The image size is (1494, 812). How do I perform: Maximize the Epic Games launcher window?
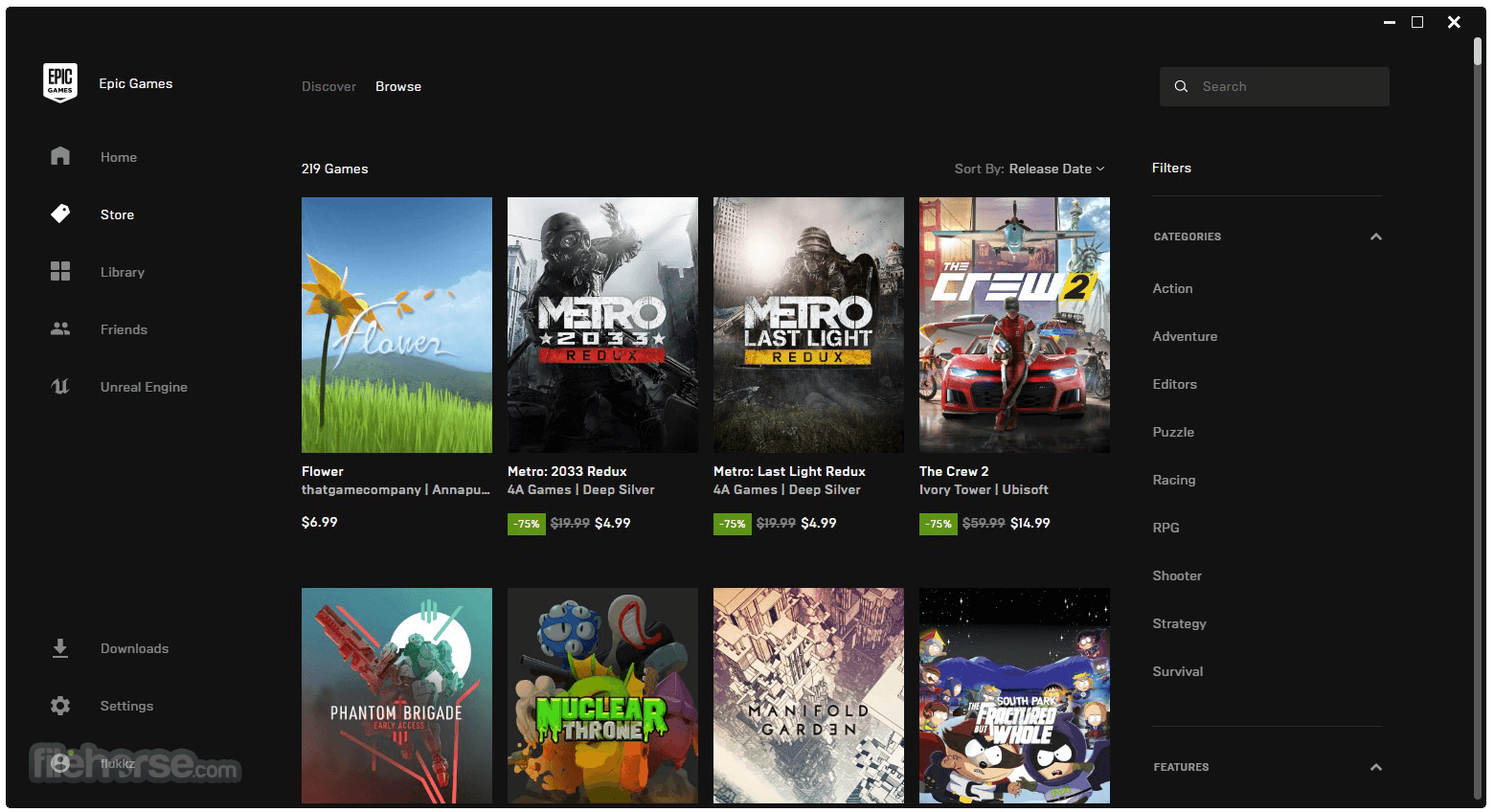pyautogui.click(x=1417, y=22)
